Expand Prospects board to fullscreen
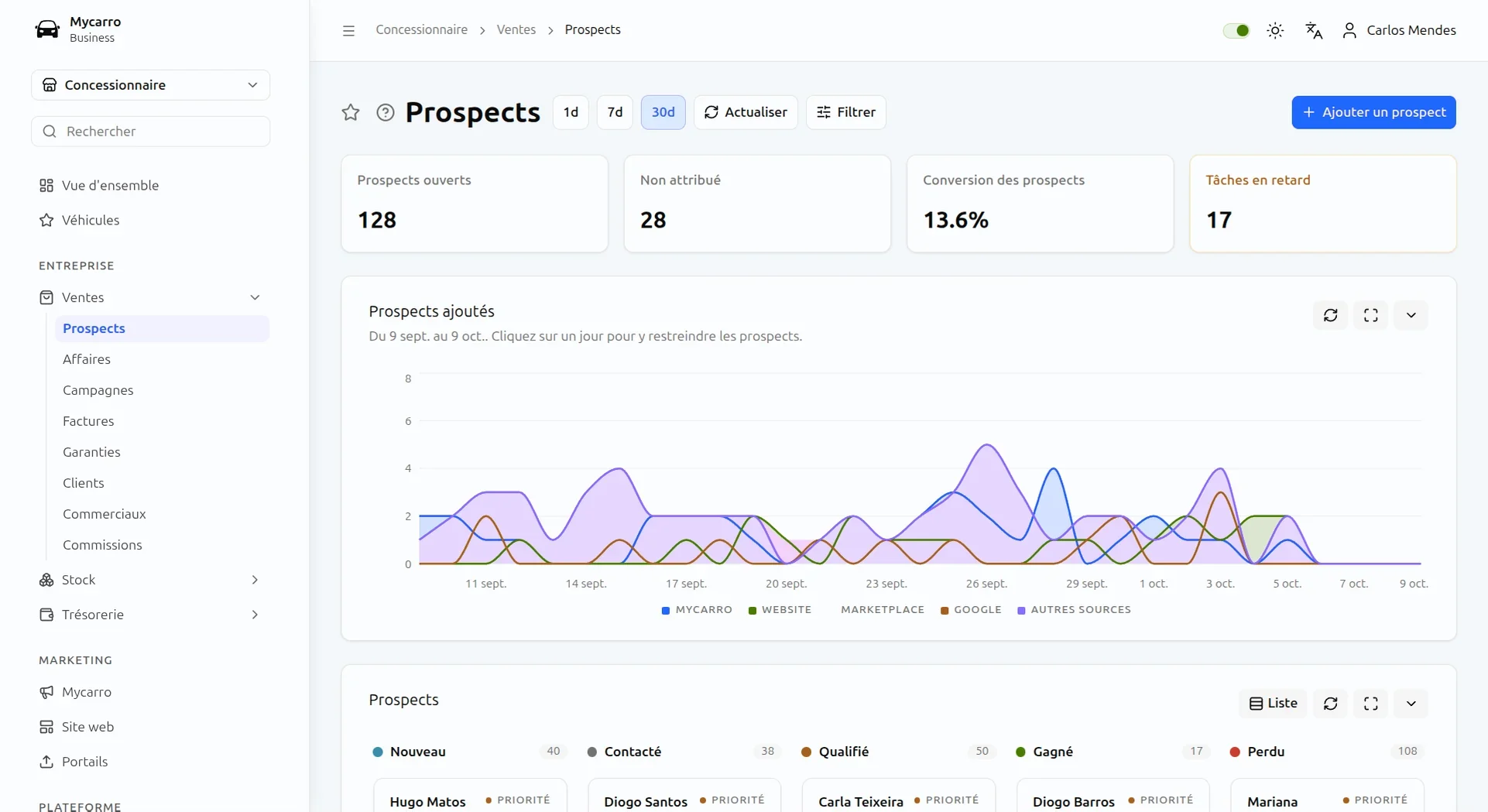The width and height of the screenshot is (1488, 812). (1370, 704)
